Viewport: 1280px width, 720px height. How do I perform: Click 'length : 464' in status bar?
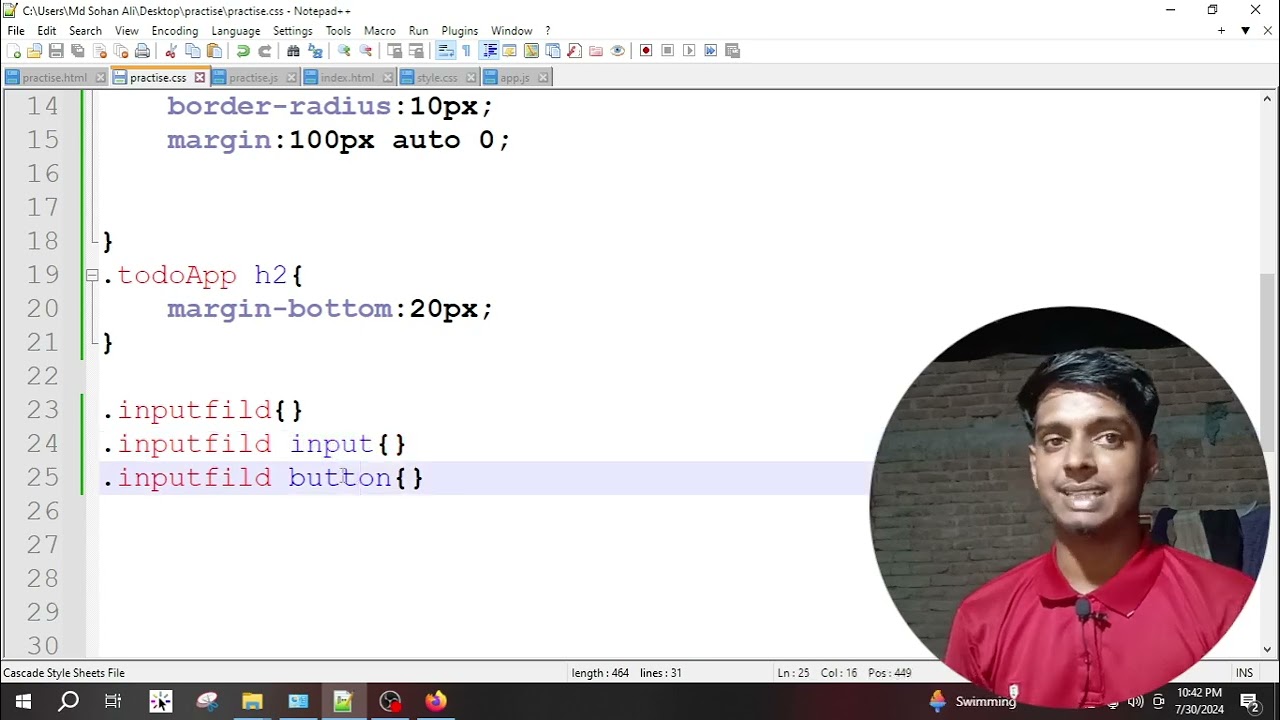(600, 673)
